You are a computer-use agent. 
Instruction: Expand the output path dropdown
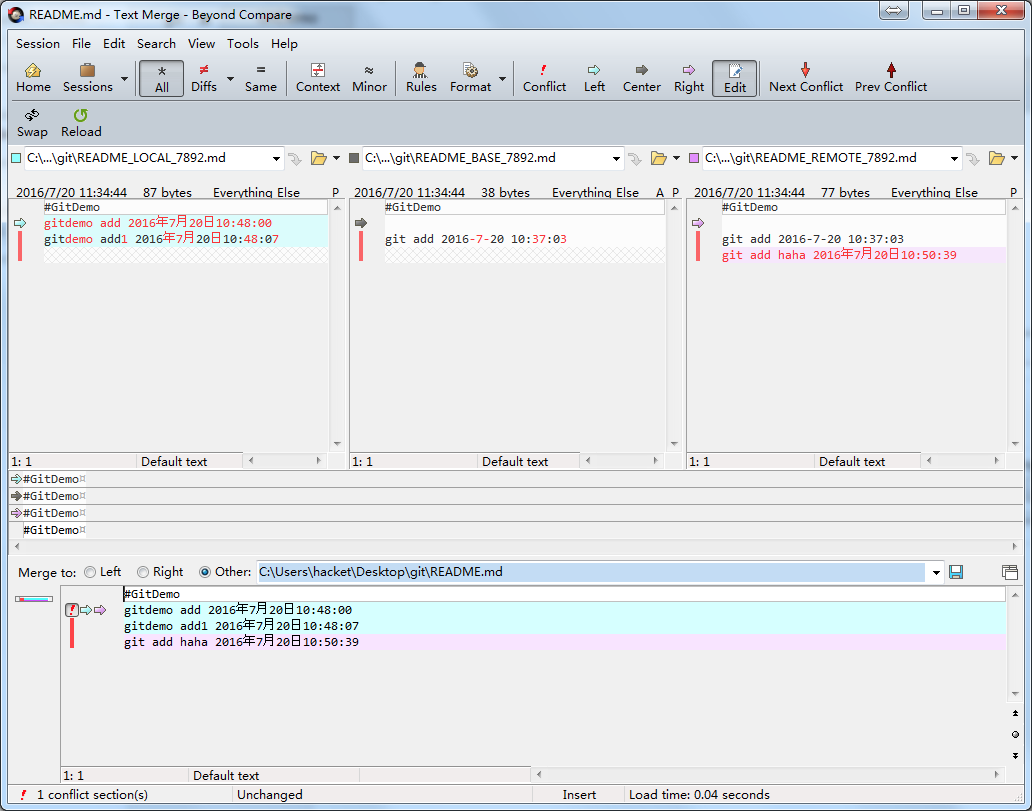pos(936,573)
